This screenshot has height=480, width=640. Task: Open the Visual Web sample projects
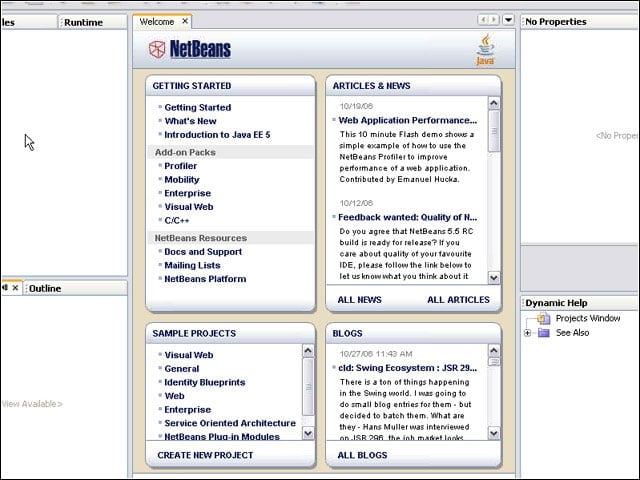pos(189,355)
